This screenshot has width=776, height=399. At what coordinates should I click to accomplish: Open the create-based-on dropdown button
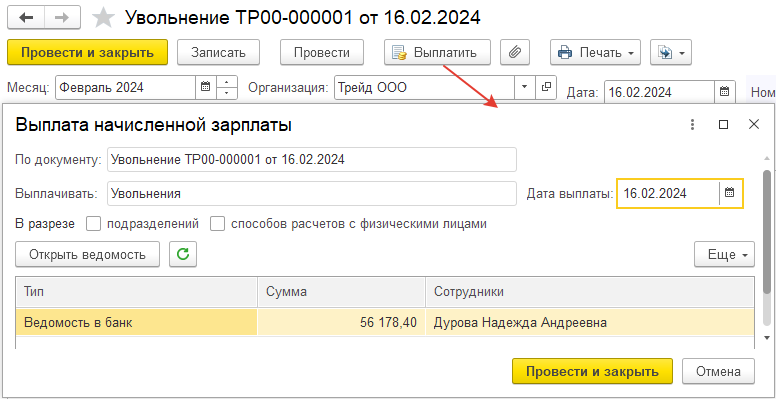click(x=671, y=52)
